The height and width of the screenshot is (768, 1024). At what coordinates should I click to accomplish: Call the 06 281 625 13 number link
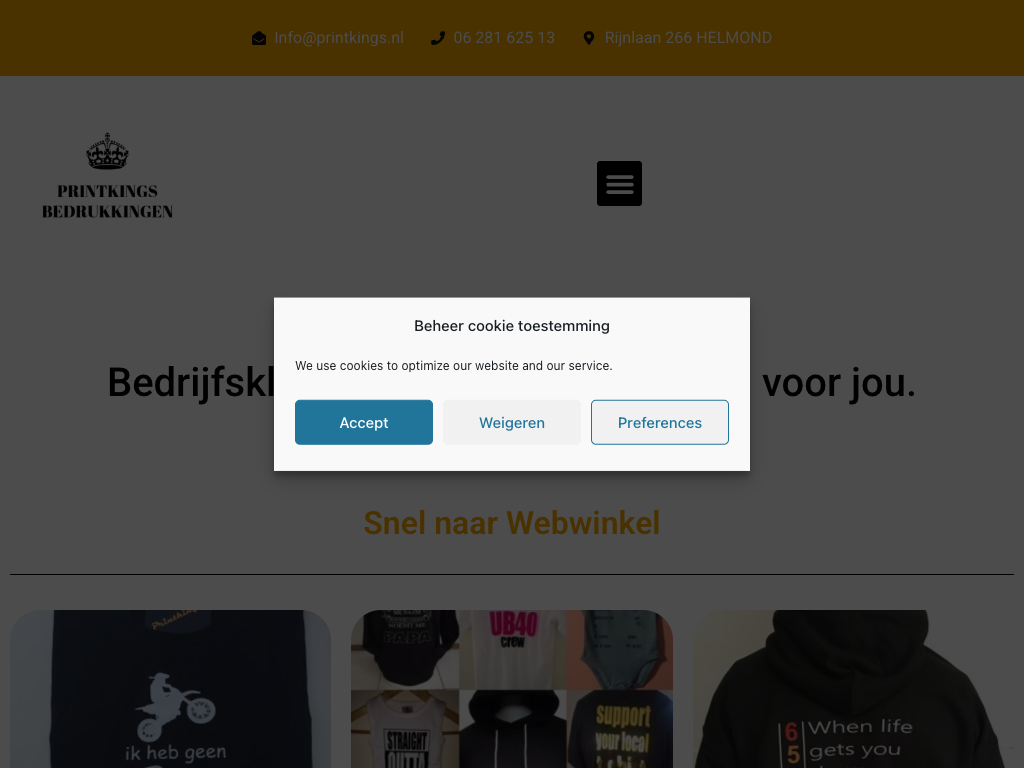(504, 38)
